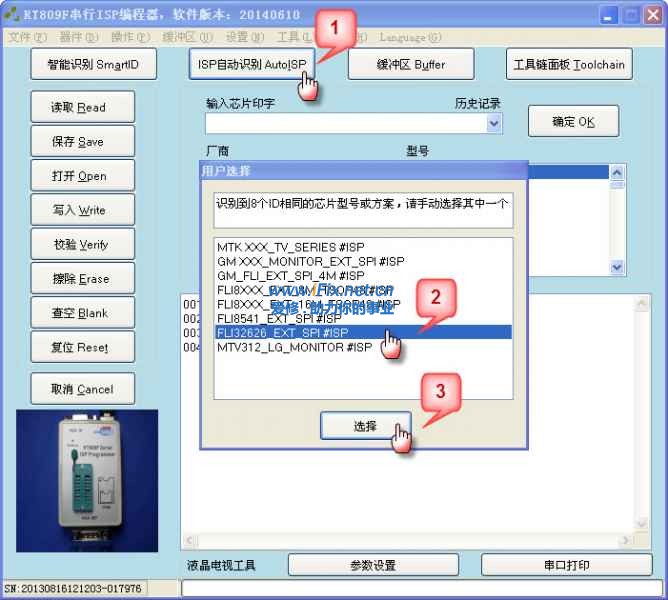Click the model list scrollbar down arrow
The width and height of the screenshot is (668, 600).
click(x=618, y=268)
